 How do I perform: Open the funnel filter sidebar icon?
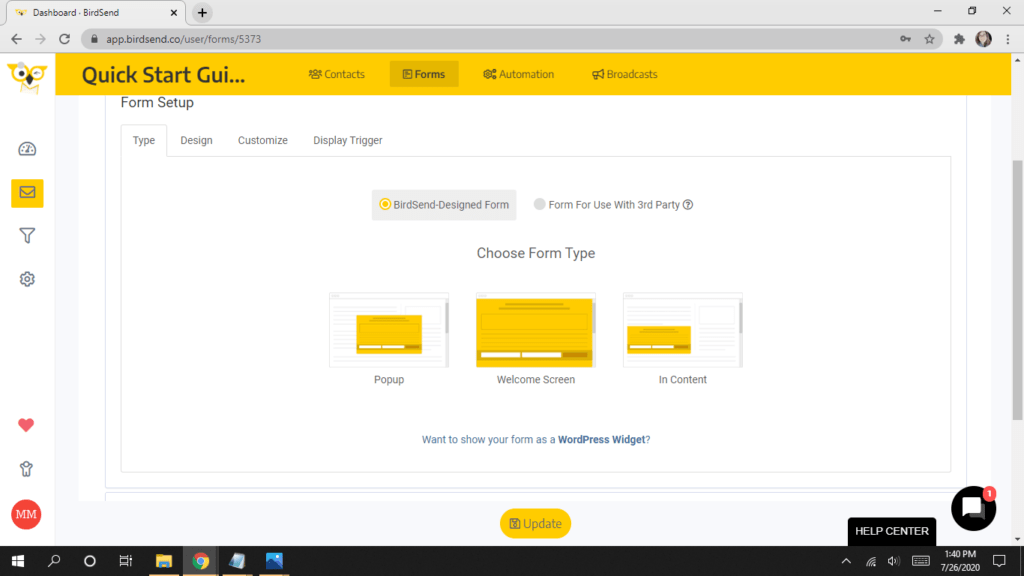[27, 235]
